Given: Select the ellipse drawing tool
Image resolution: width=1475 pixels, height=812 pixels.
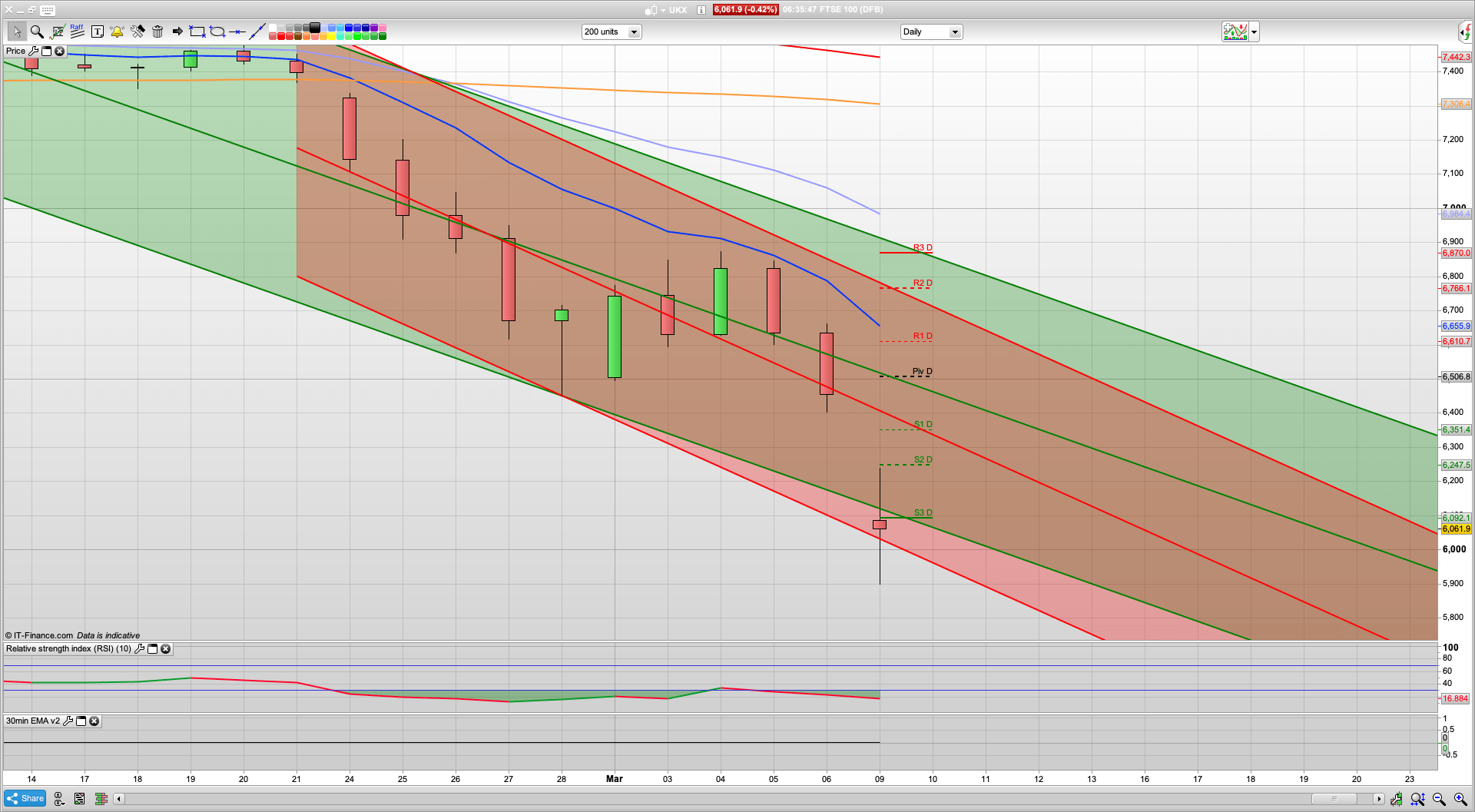Looking at the screenshot, I should (x=217, y=31).
